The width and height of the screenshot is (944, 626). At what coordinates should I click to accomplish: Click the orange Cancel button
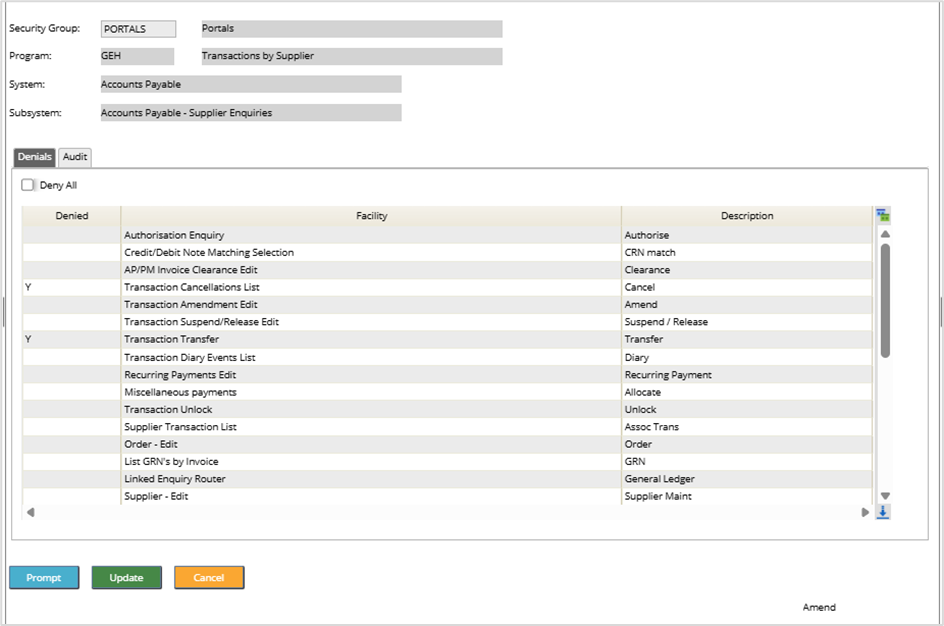209,578
